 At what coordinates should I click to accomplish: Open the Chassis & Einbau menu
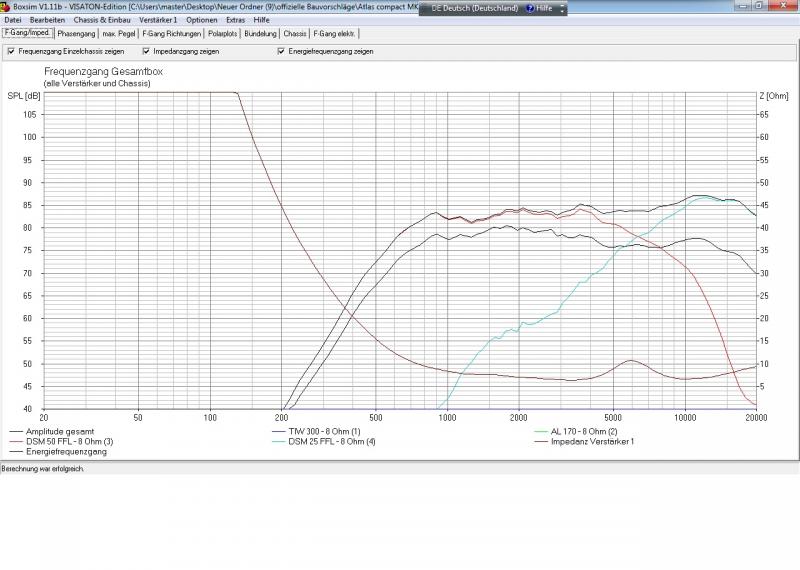click(102, 20)
